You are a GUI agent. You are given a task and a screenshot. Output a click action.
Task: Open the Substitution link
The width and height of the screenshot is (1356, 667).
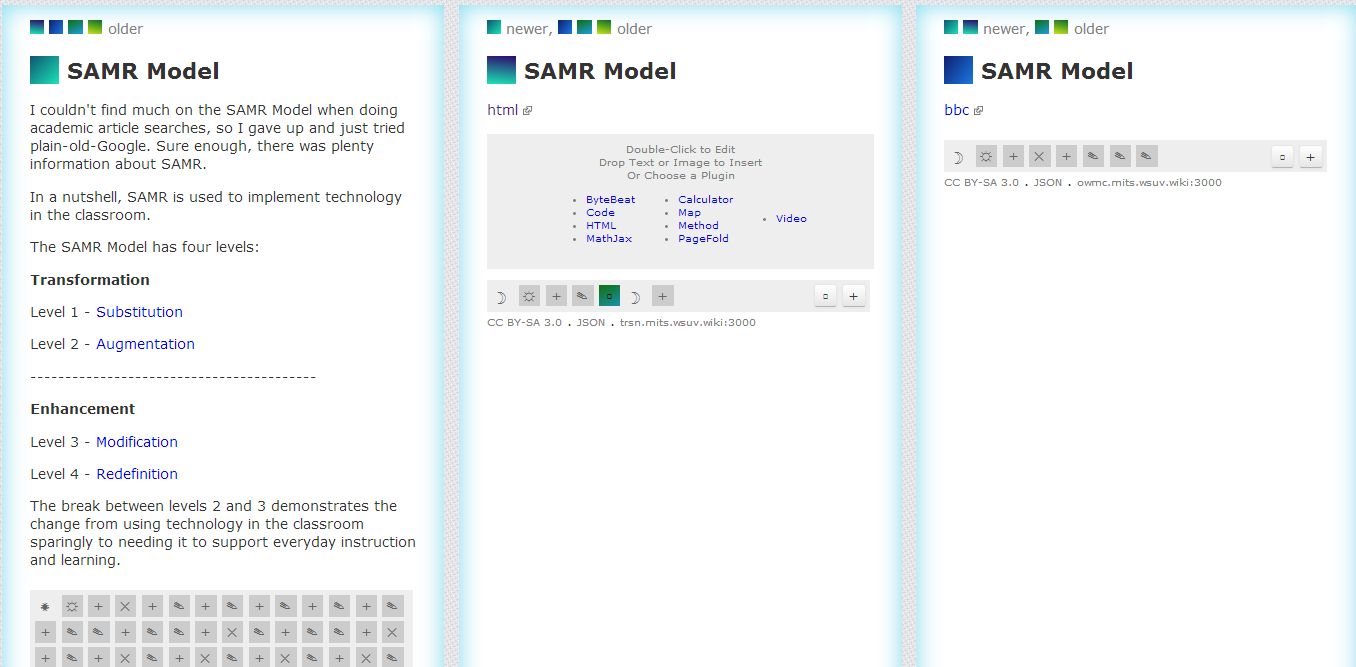coord(139,312)
